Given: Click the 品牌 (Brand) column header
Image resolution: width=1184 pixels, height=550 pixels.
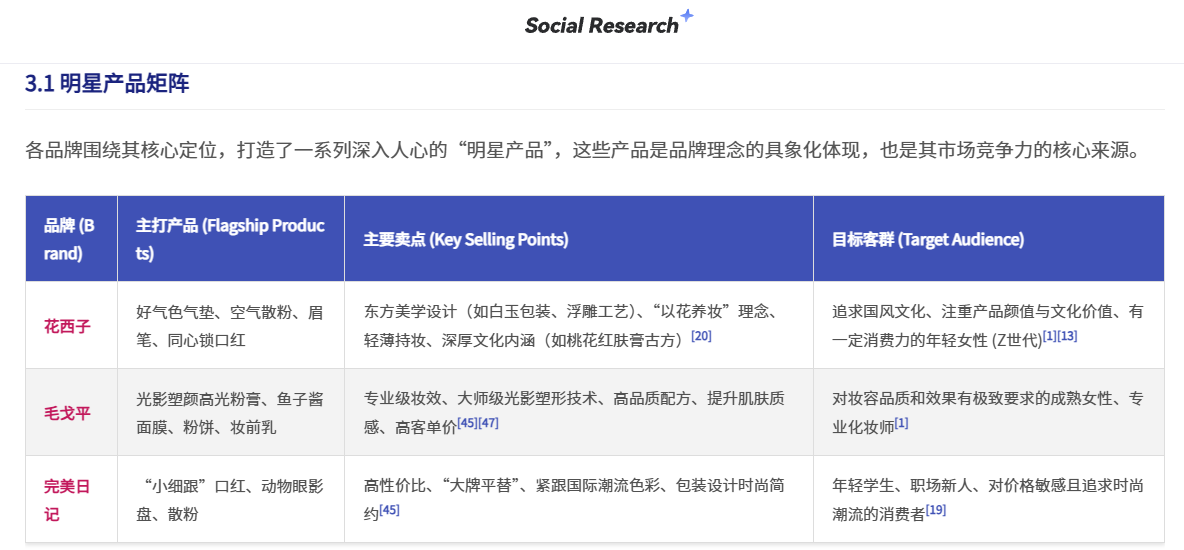Looking at the screenshot, I should tap(71, 239).
